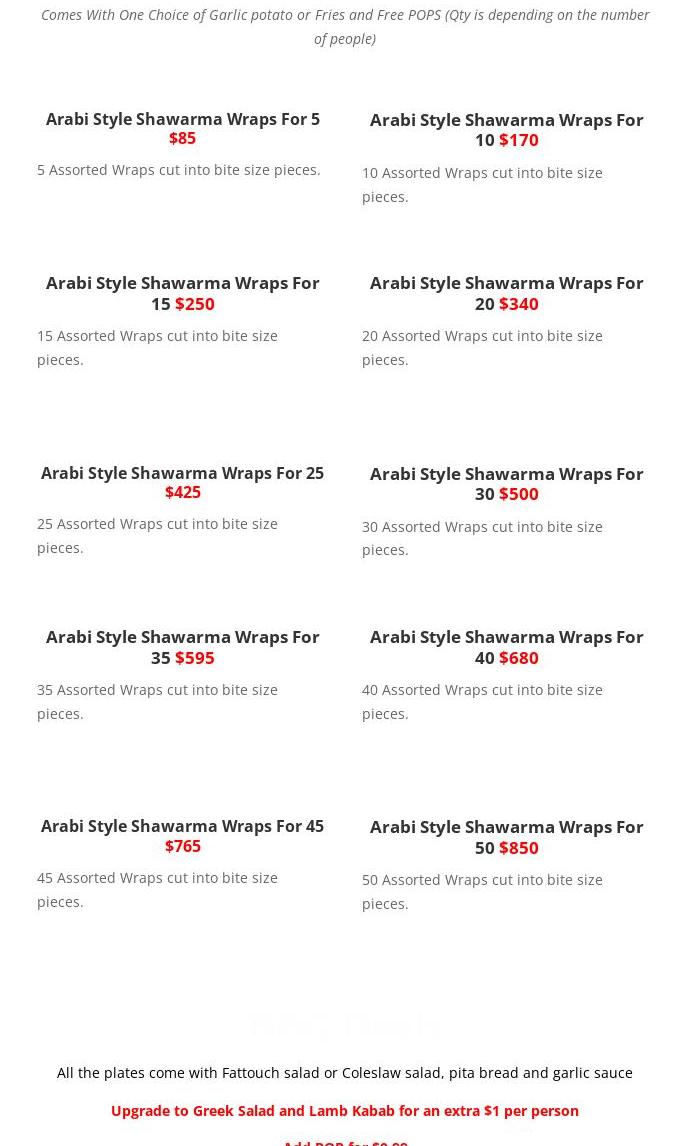Click the Arabi Style Shawarma Wraps For 5 title

pos(182,119)
